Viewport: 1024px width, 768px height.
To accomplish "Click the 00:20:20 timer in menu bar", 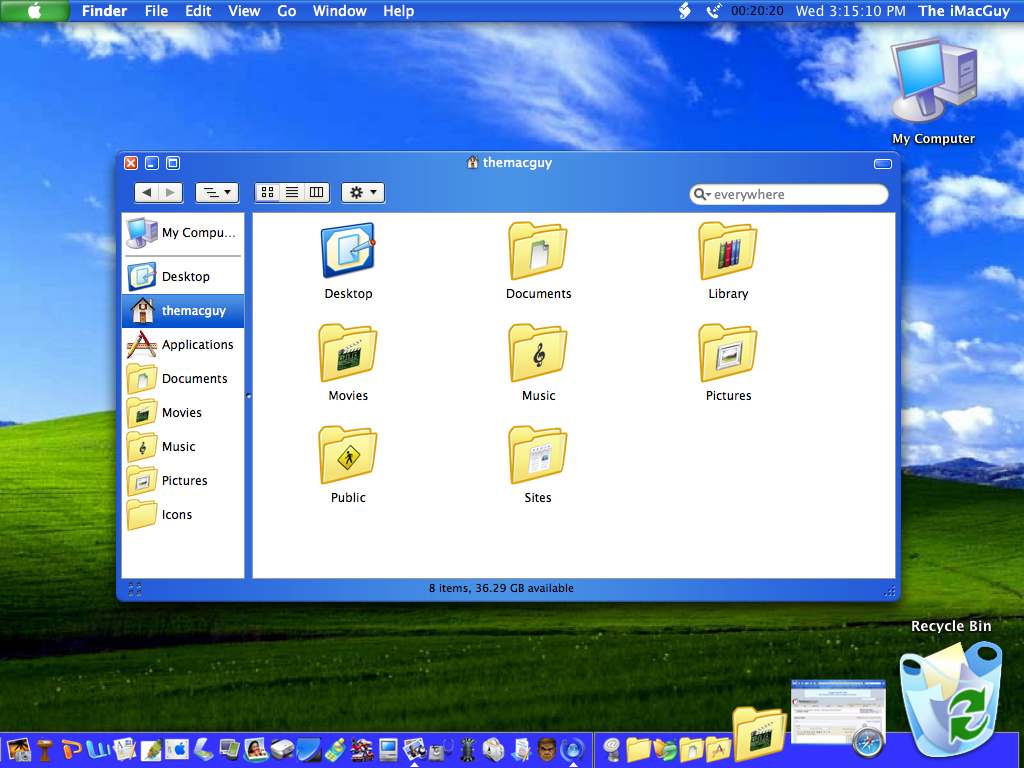I will pyautogui.click(x=757, y=11).
